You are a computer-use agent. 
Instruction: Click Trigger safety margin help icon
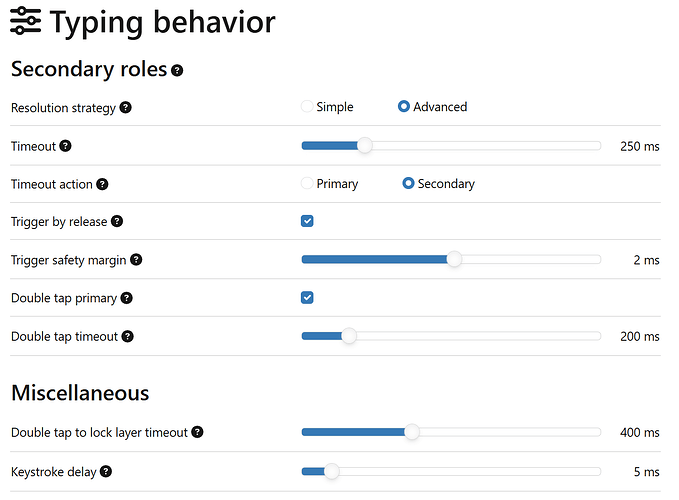[136, 260]
